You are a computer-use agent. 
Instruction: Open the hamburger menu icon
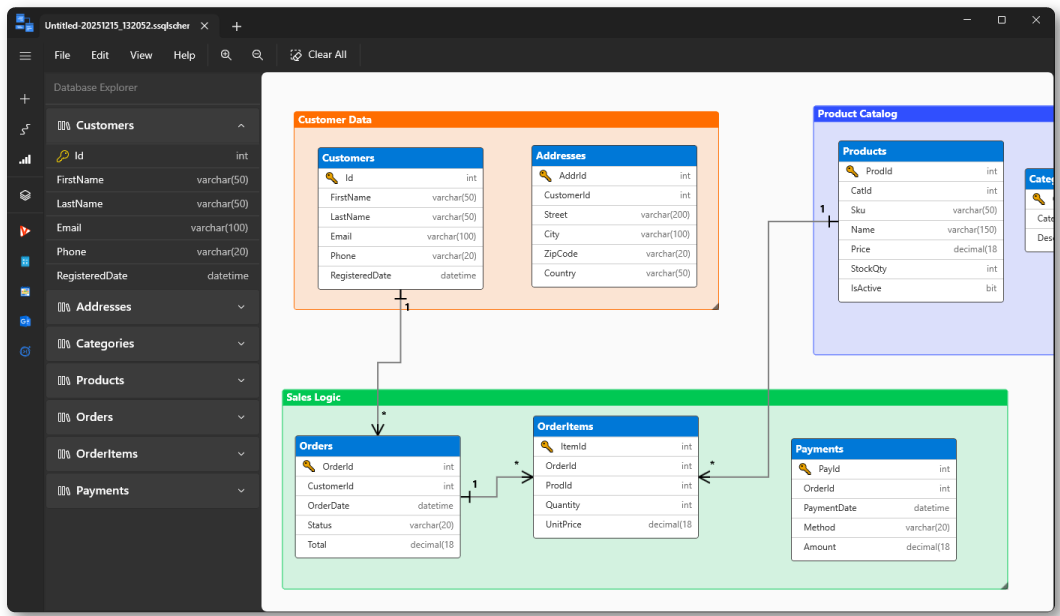[x=24, y=56]
